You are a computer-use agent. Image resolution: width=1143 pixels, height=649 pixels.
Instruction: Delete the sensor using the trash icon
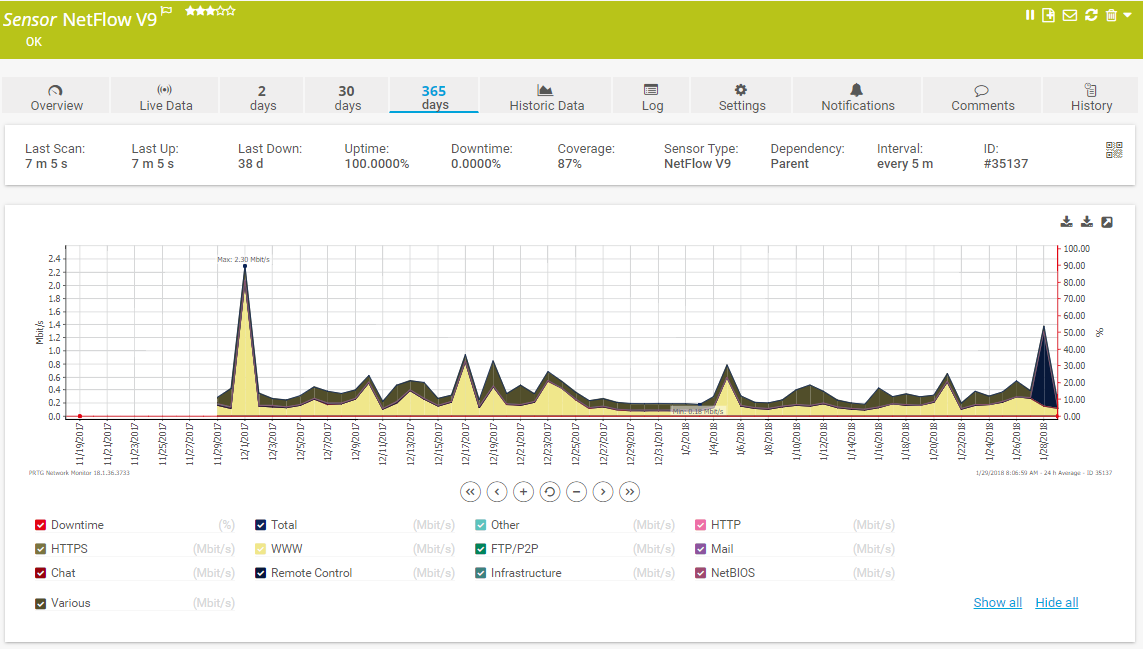coord(1111,15)
